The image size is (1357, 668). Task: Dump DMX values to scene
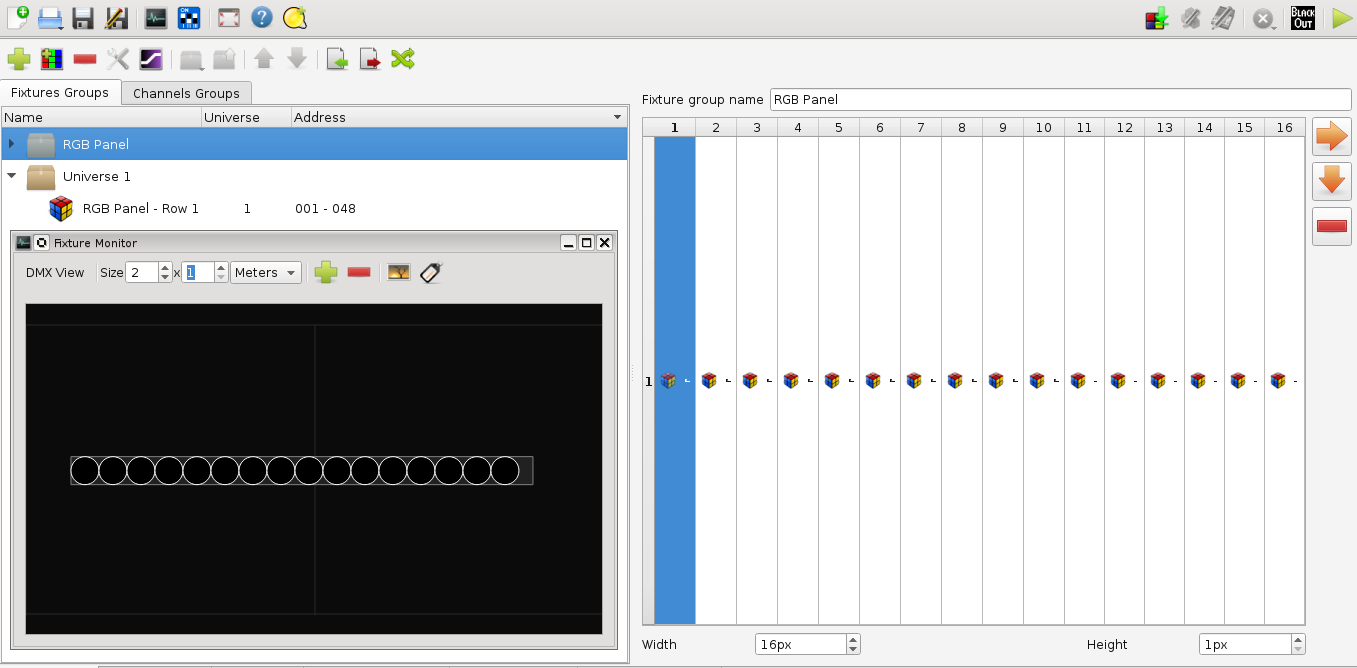point(1157,18)
